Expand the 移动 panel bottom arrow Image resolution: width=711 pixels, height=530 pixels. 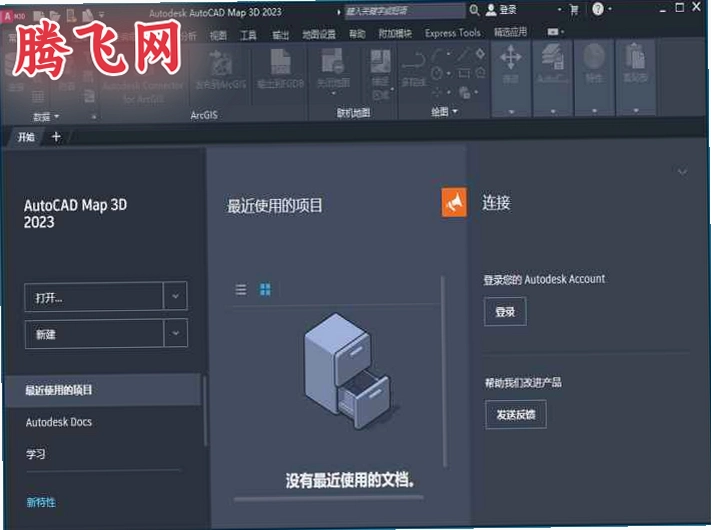pyautogui.click(x=511, y=112)
